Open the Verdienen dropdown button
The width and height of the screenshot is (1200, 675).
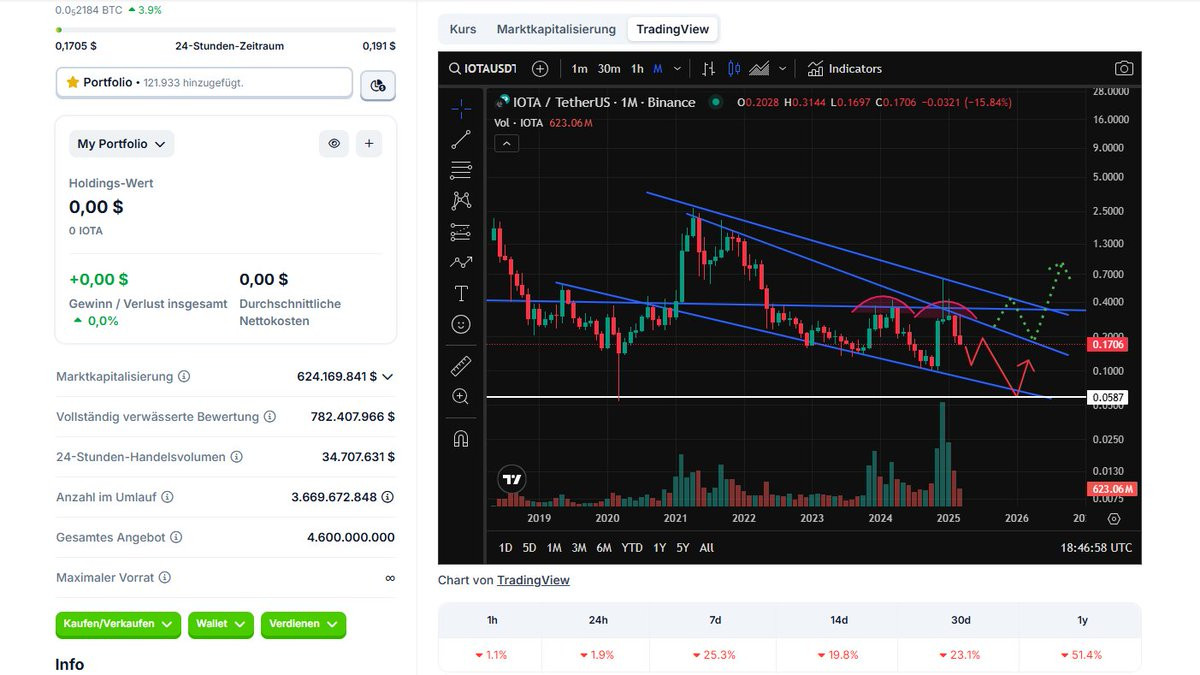tap(303, 624)
